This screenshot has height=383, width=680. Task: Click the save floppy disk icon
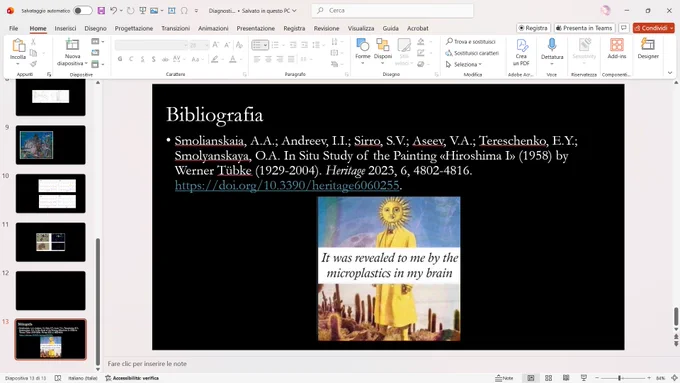pos(101,10)
